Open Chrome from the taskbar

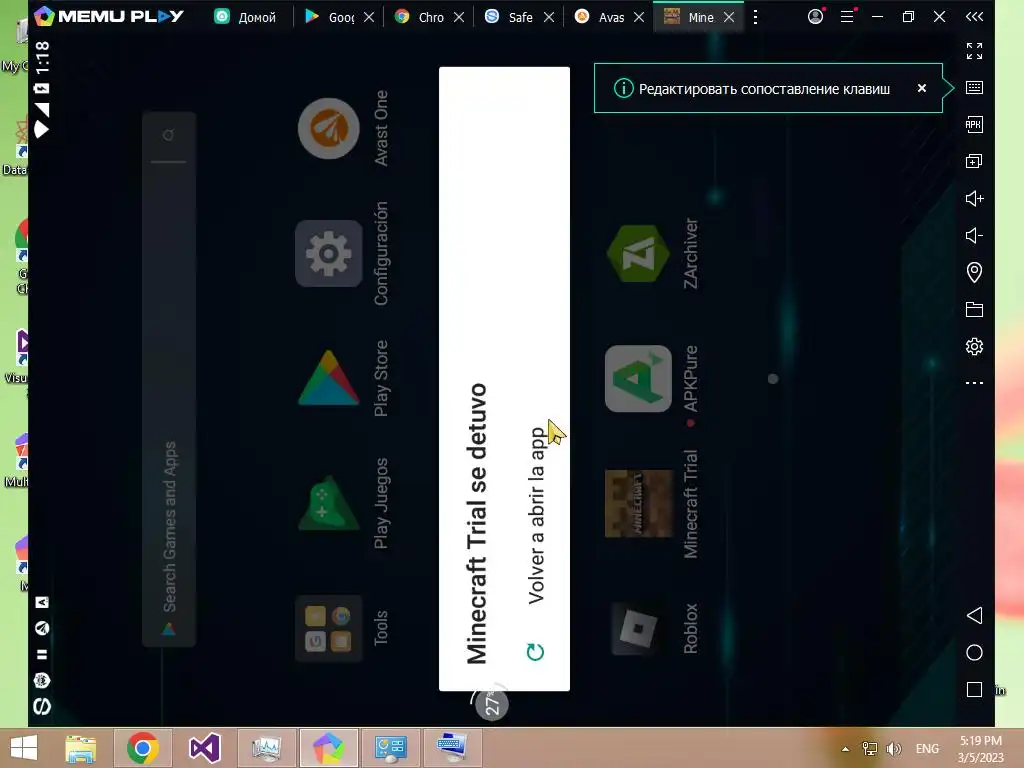coord(143,748)
